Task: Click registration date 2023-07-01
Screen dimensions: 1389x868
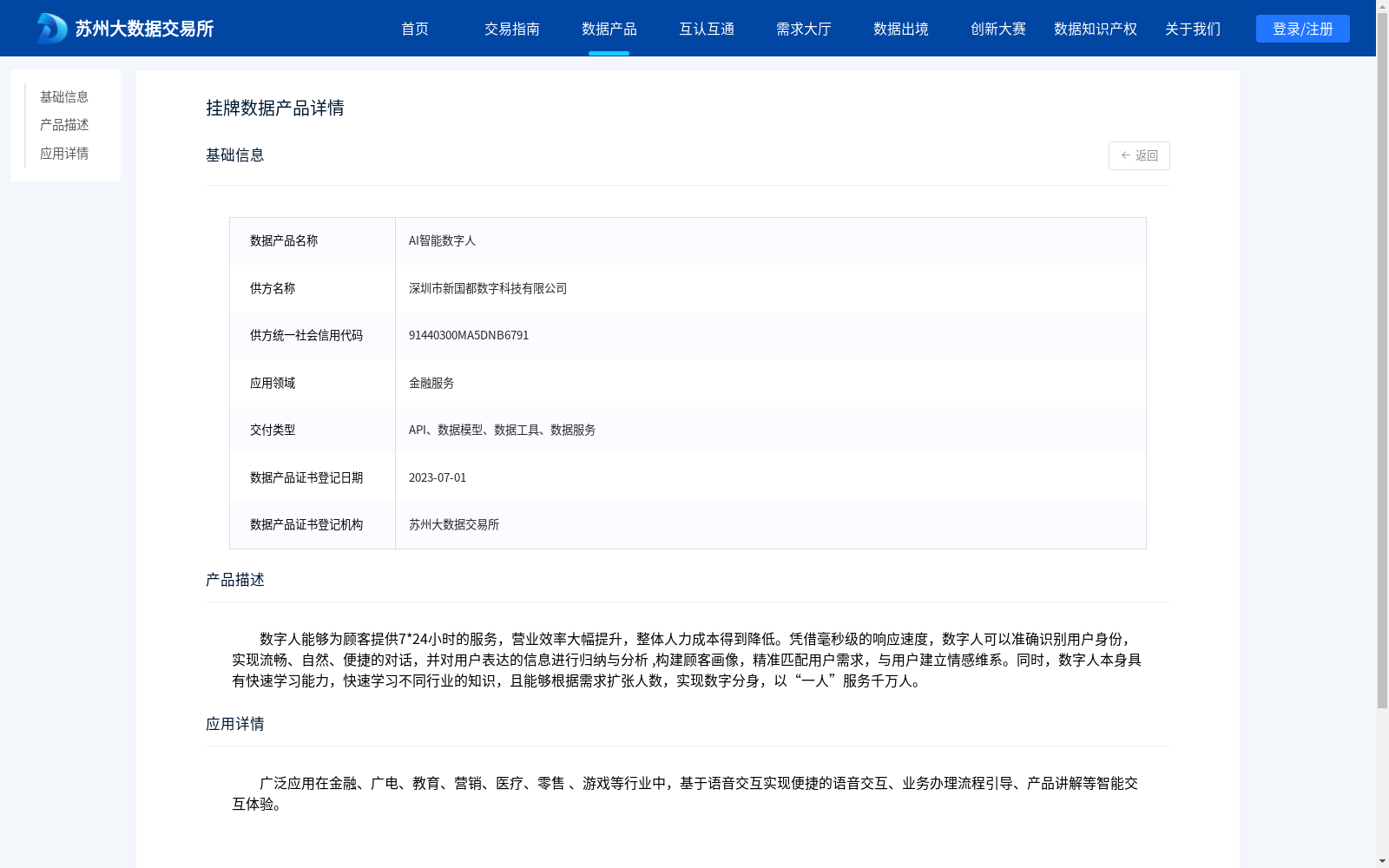Action: click(x=438, y=477)
